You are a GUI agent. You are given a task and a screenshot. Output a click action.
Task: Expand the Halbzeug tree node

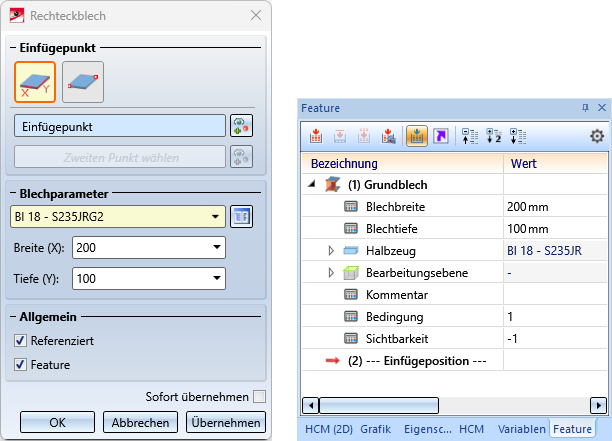(331, 250)
